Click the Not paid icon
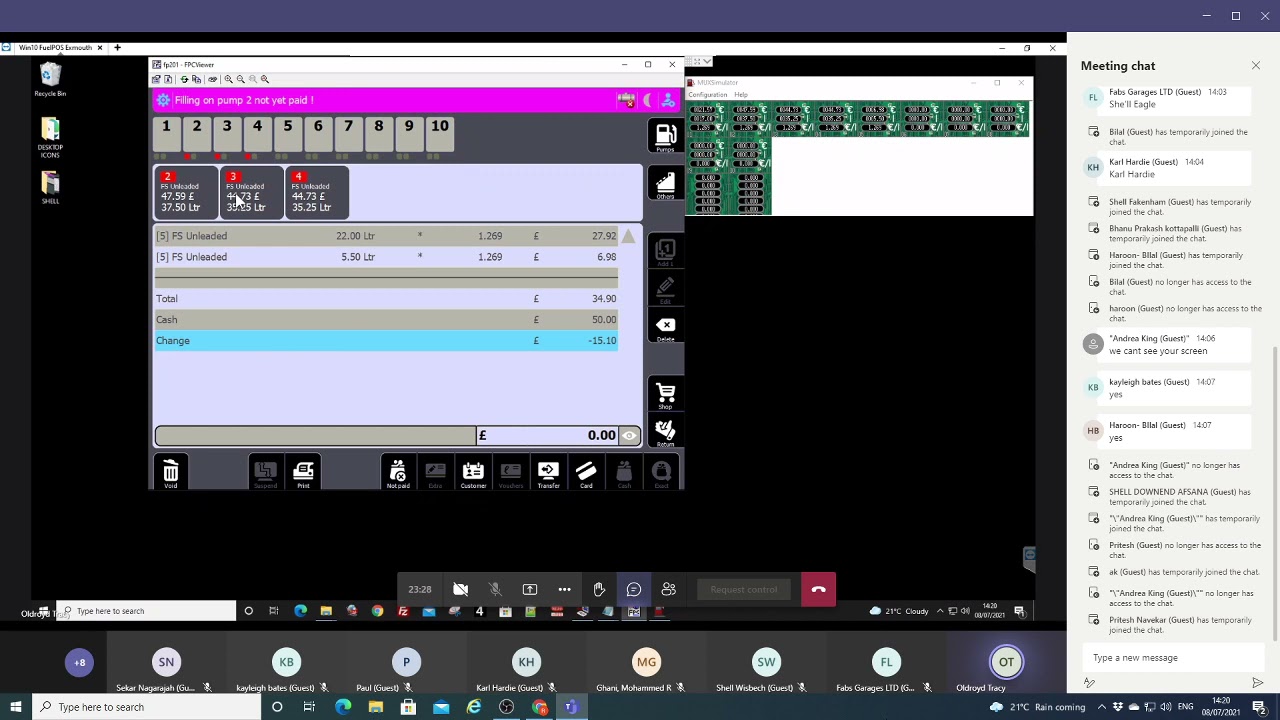 click(397, 472)
